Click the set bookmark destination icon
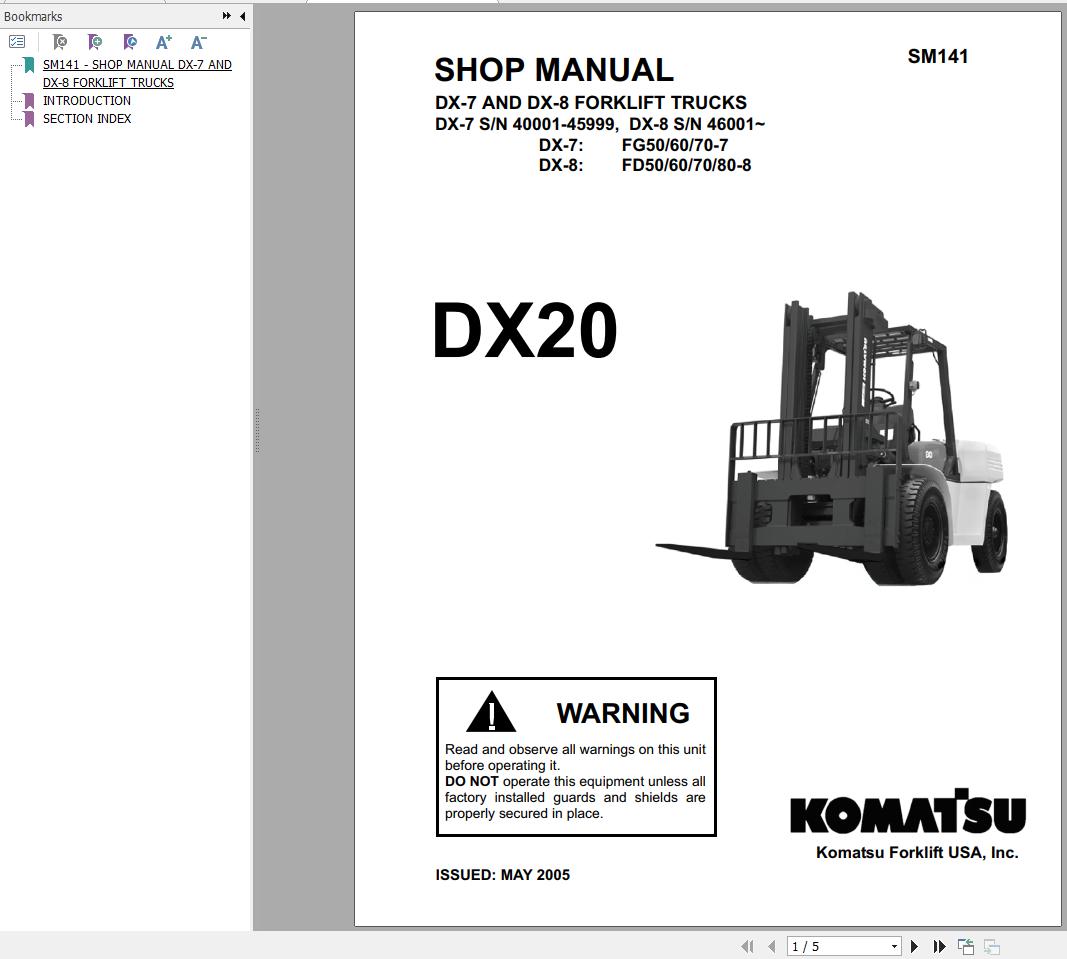1067x959 pixels. (x=130, y=42)
